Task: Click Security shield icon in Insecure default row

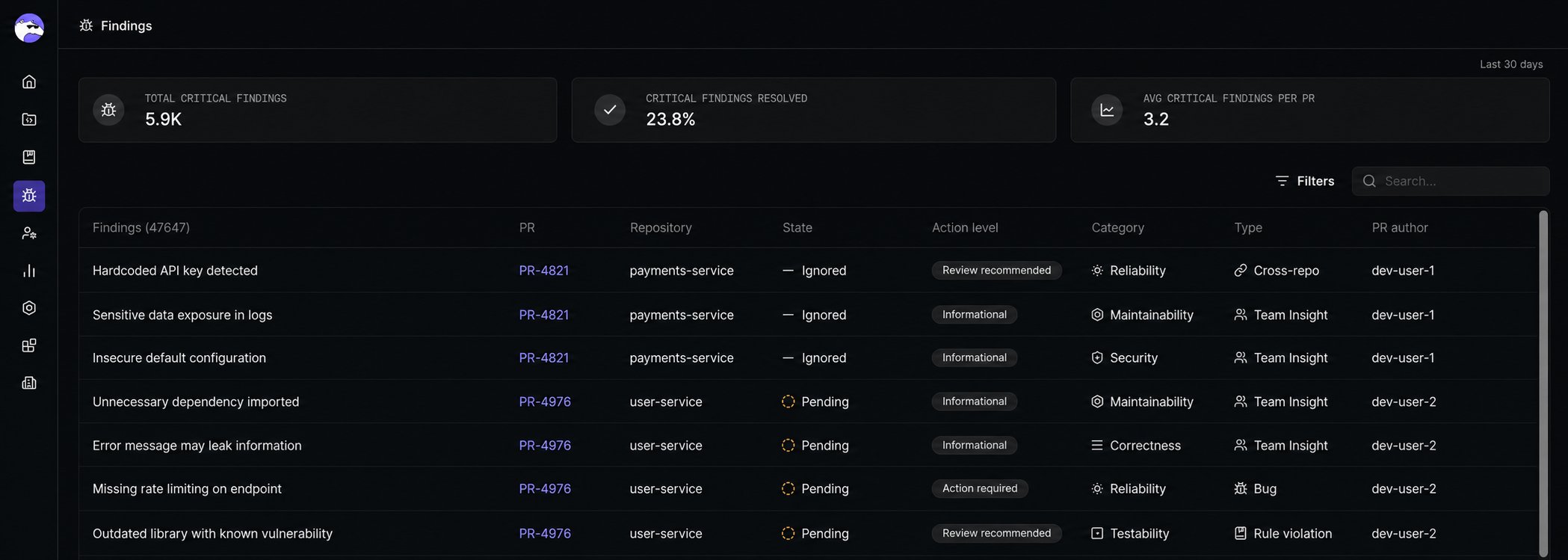Action: [x=1097, y=358]
